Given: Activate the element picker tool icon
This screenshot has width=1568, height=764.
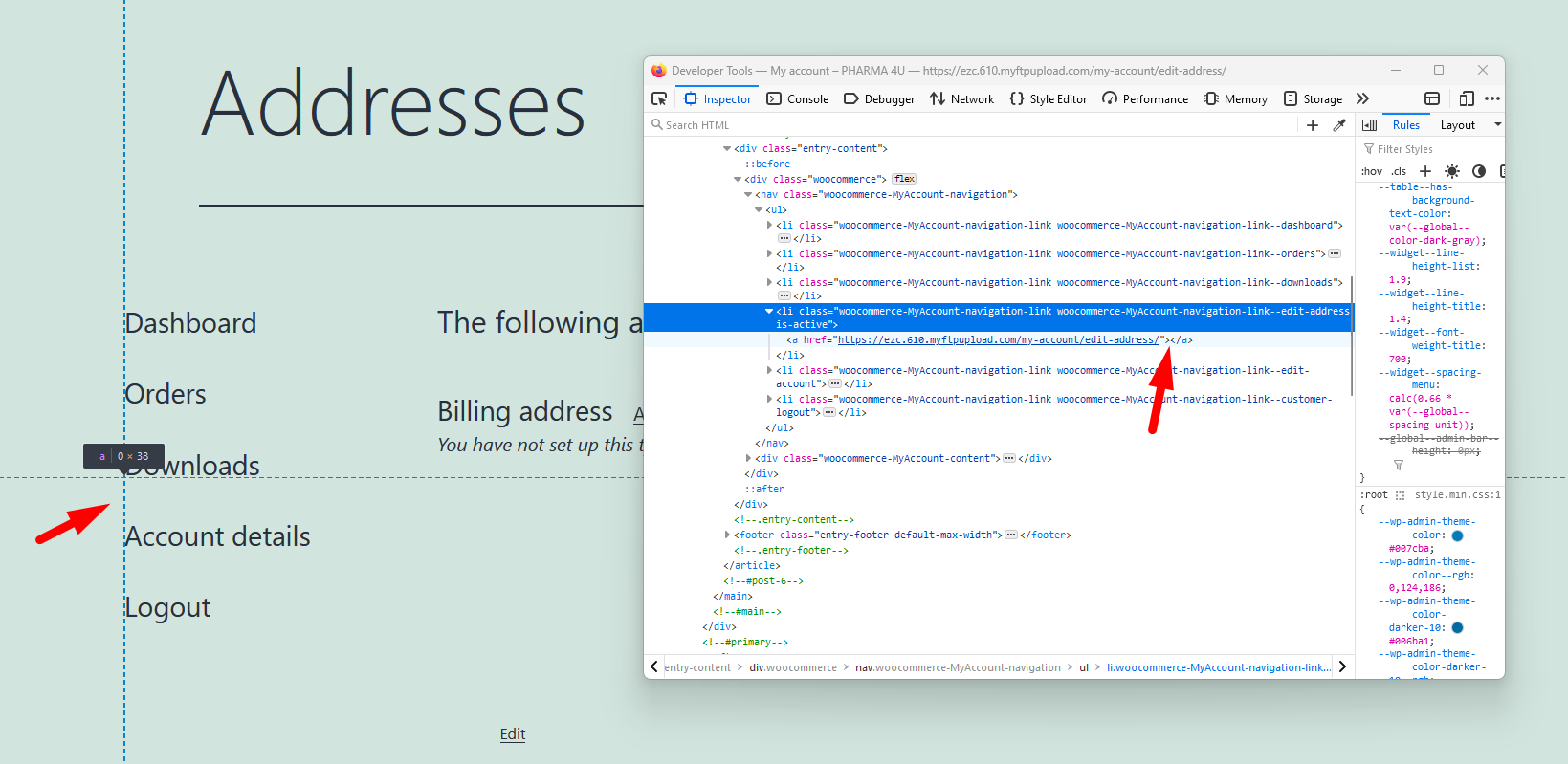Looking at the screenshot, I should pos(659,98).
